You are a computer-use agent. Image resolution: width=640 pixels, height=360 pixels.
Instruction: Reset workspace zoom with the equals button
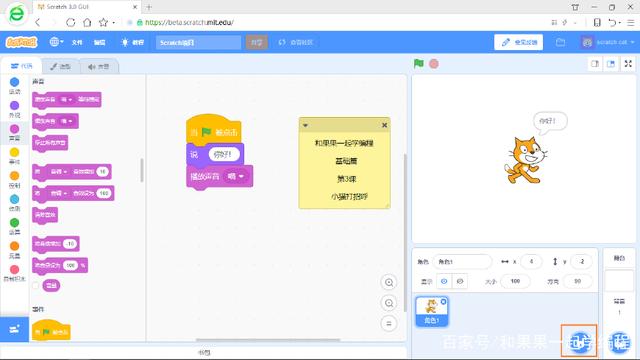tap(389, 324)
